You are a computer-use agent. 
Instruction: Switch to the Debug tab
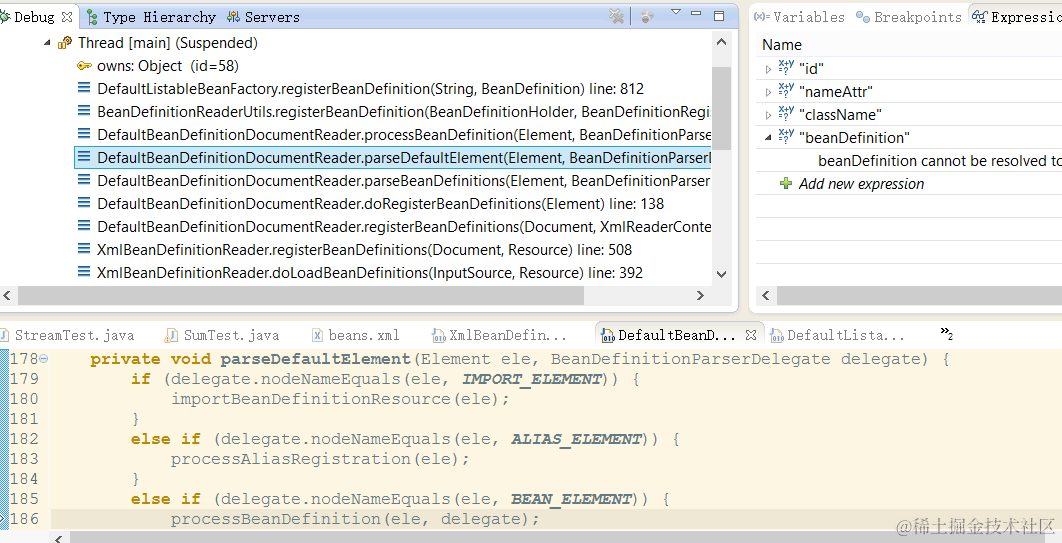(34, 17)
